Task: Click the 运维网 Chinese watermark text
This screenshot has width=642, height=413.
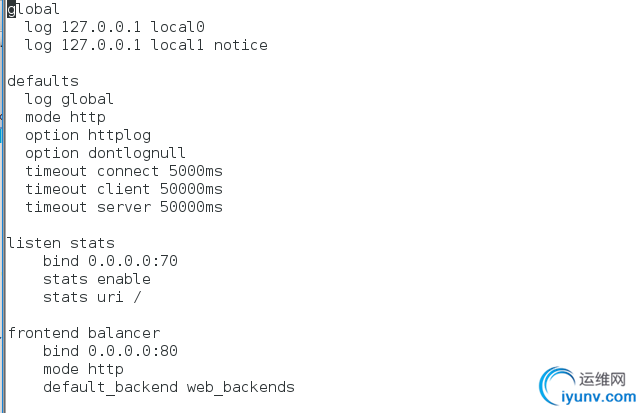Action: [602, 379]
